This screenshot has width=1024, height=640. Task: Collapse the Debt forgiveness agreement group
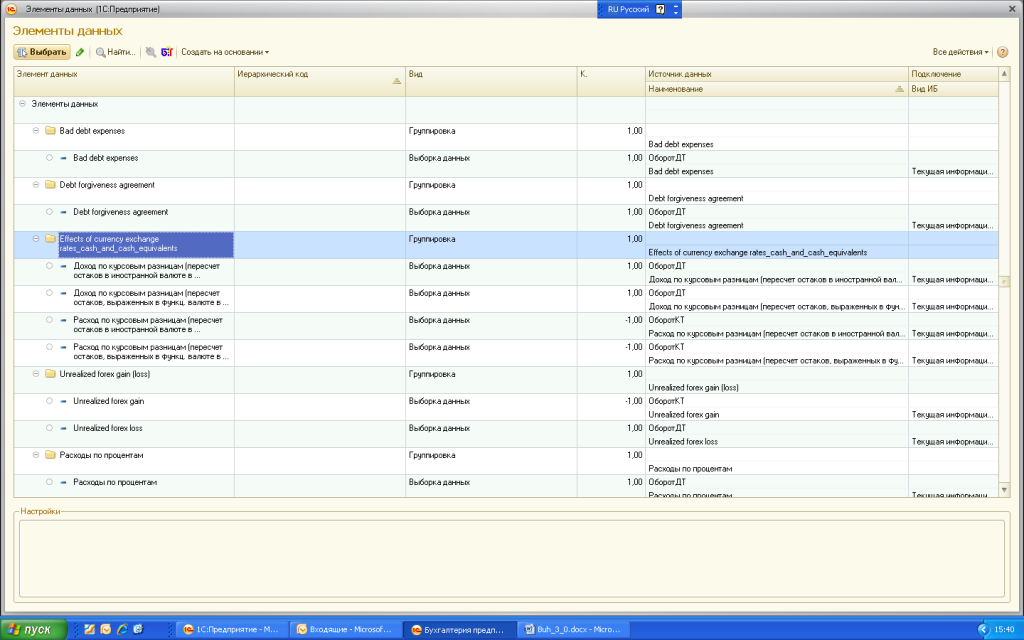(x=36, y=185)
